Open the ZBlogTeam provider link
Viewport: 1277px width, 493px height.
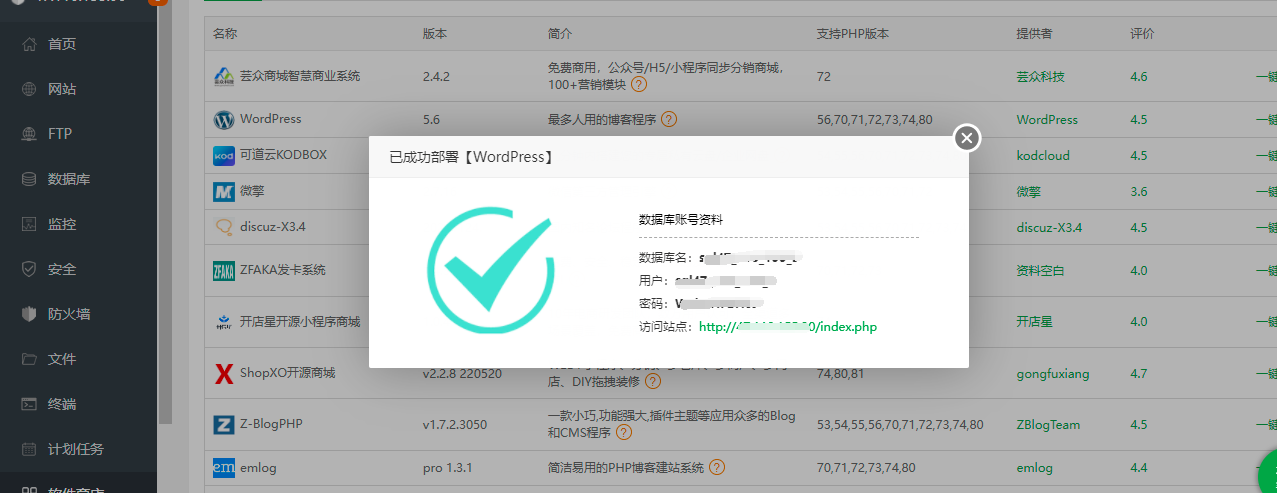tap(1048, 424)
